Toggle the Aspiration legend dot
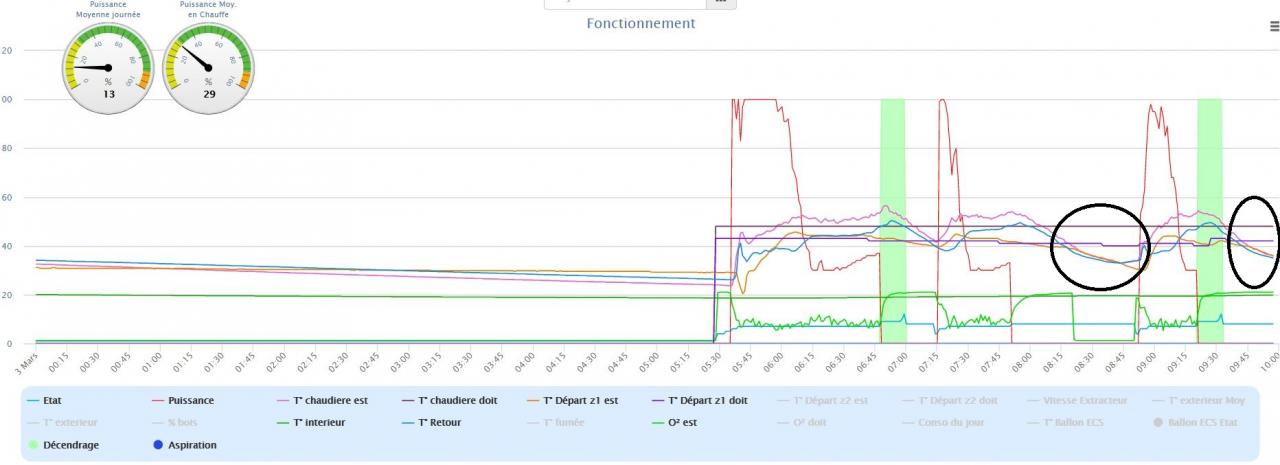This screenshot has height=465, width=1280. coord(158,445)
